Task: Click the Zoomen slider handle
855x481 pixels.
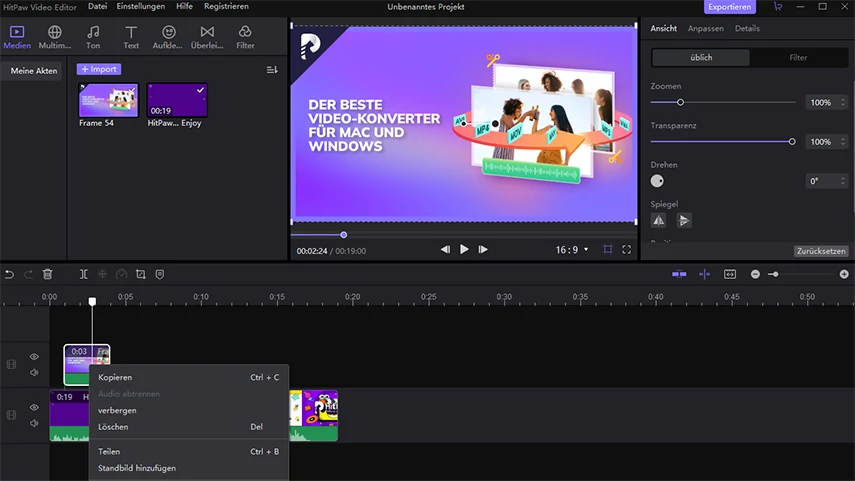Action: pyautogui.click(x=680, y=103)
